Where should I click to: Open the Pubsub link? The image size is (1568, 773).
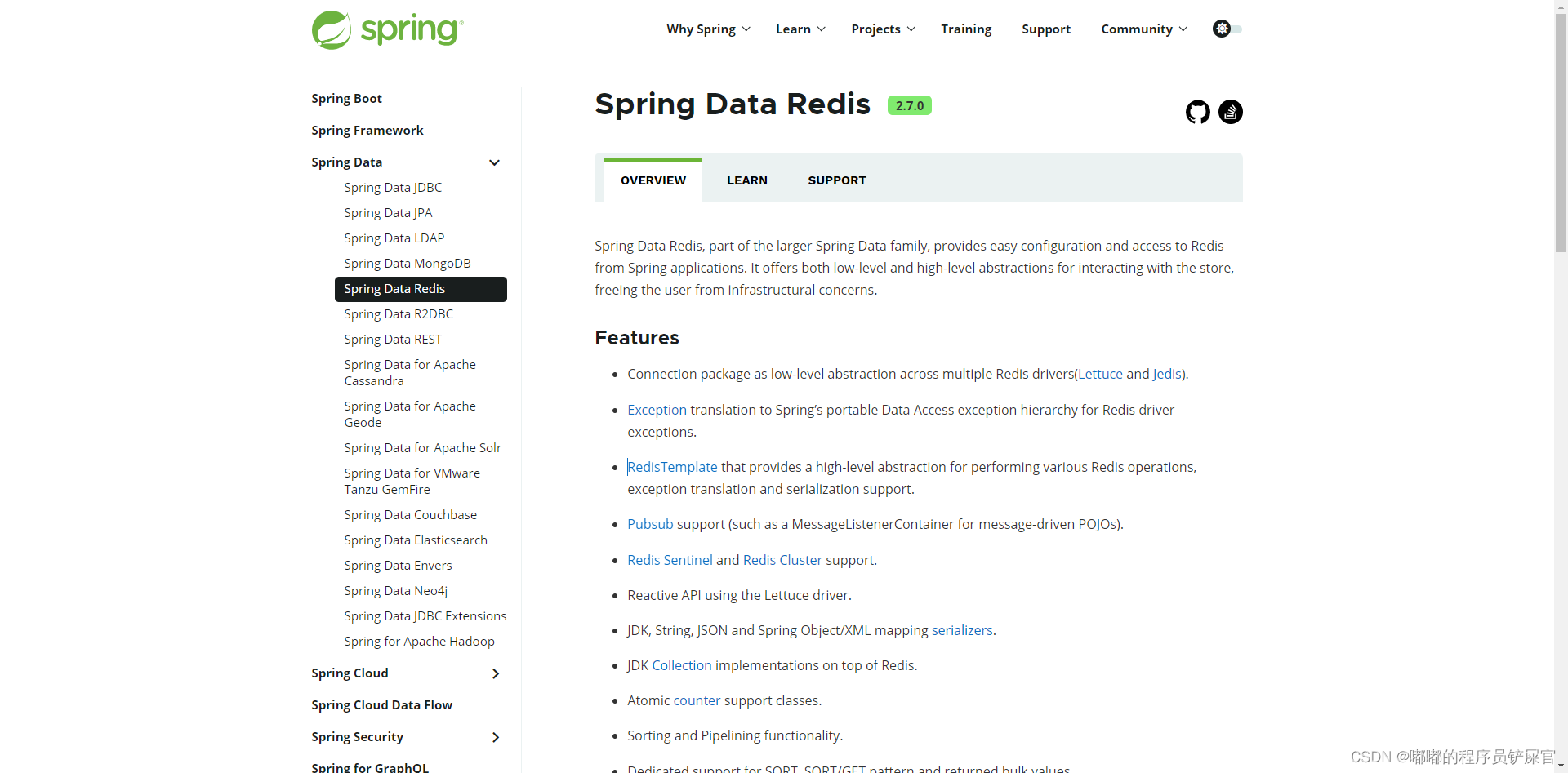click(x=650, y=524)
